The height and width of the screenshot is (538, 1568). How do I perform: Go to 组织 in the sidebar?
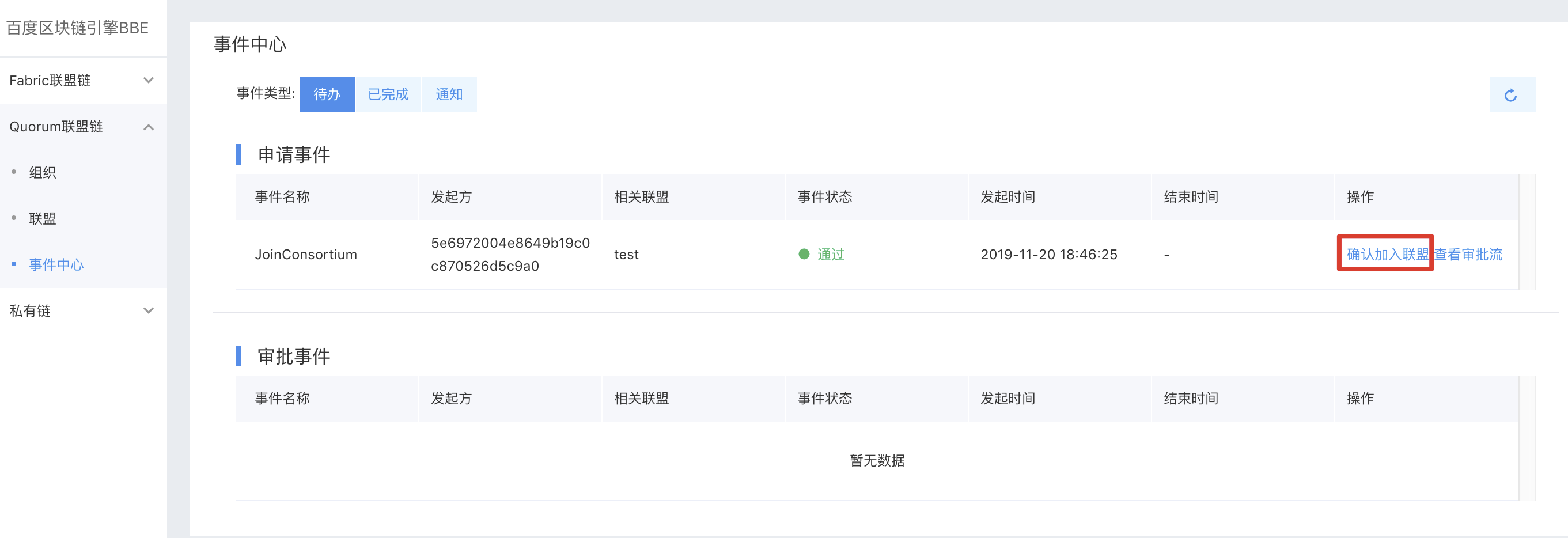[x=43, y=173]
